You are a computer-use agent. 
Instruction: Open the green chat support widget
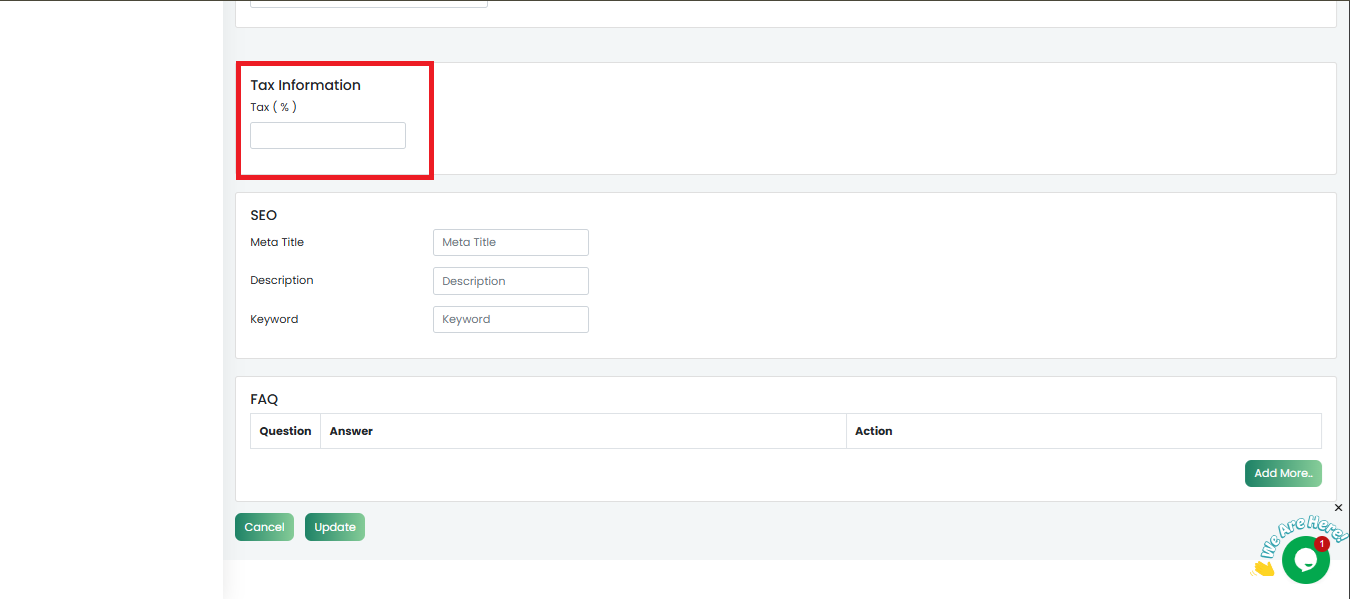(1305, 561)
